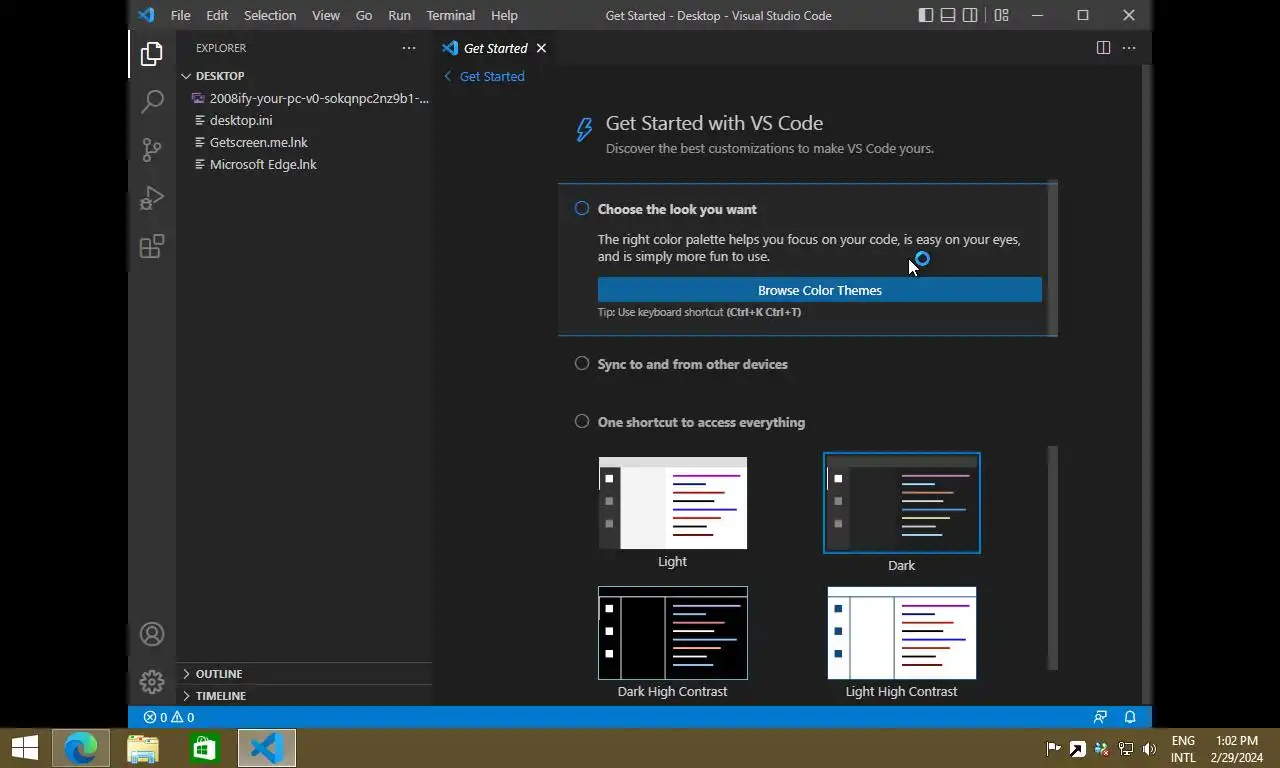This screenshot has height=768, width=1280.
Task: Open the Accounts icon in activity bar
Action: [x=152, y=634]
